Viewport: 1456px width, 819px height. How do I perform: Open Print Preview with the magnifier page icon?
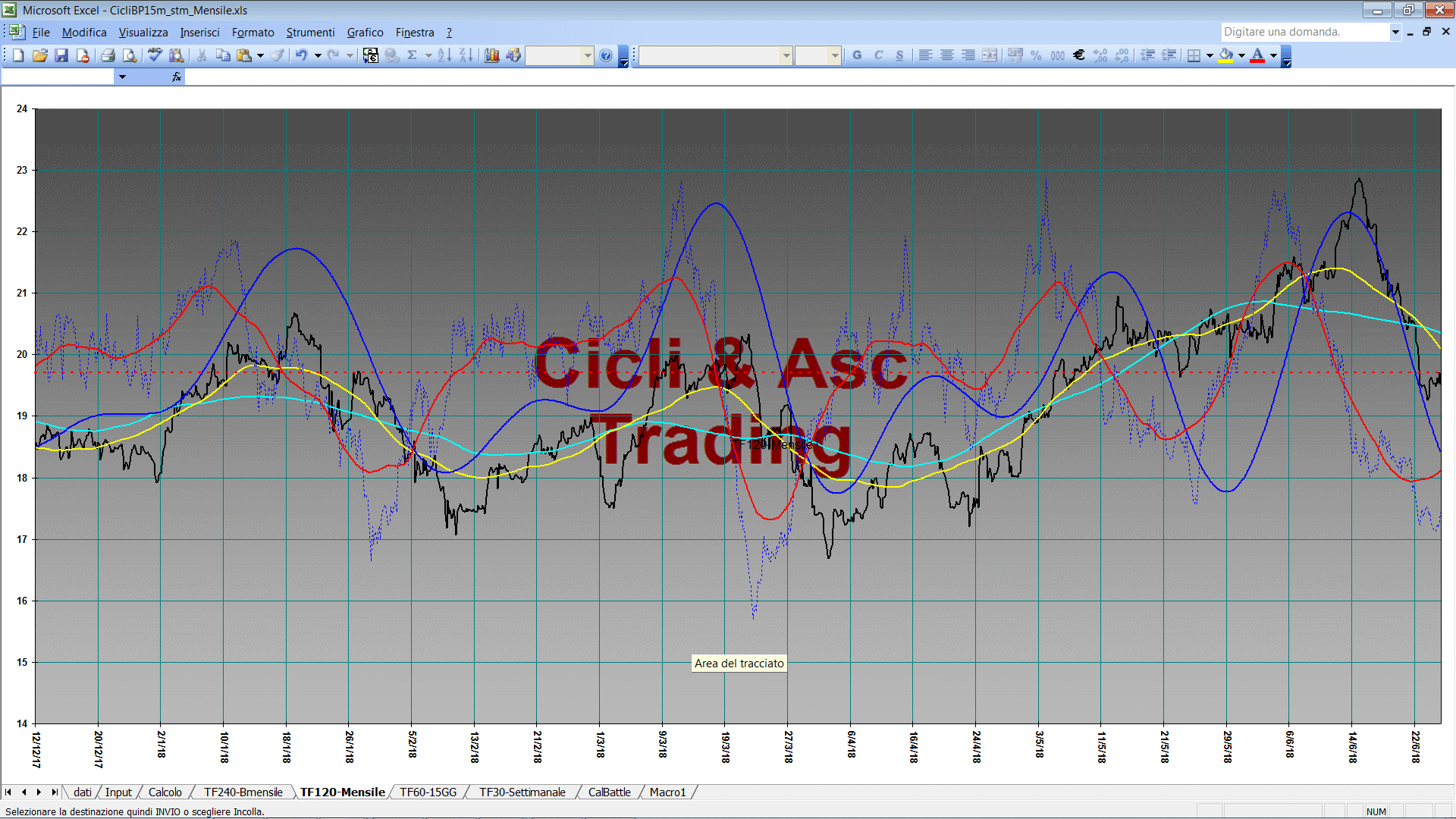130,55
